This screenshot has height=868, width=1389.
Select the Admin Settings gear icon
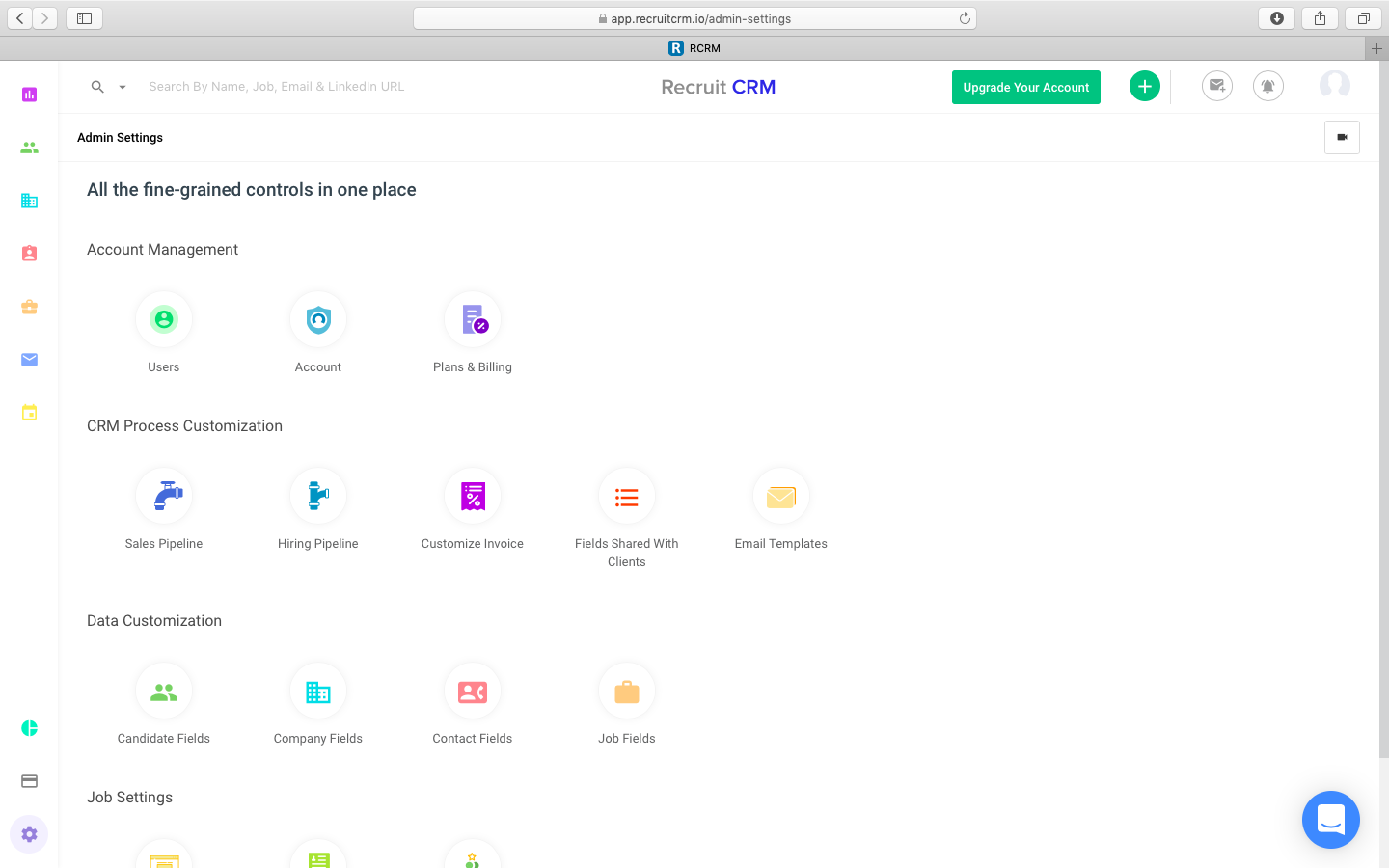pos(30,834)
